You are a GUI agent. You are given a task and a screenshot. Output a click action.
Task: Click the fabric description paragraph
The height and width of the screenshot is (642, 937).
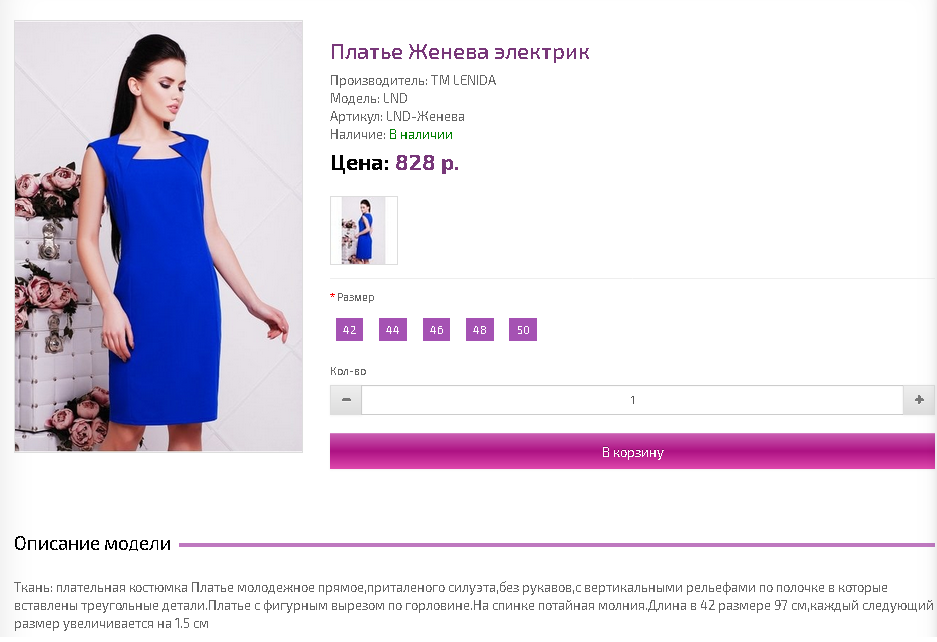point(473,606)
